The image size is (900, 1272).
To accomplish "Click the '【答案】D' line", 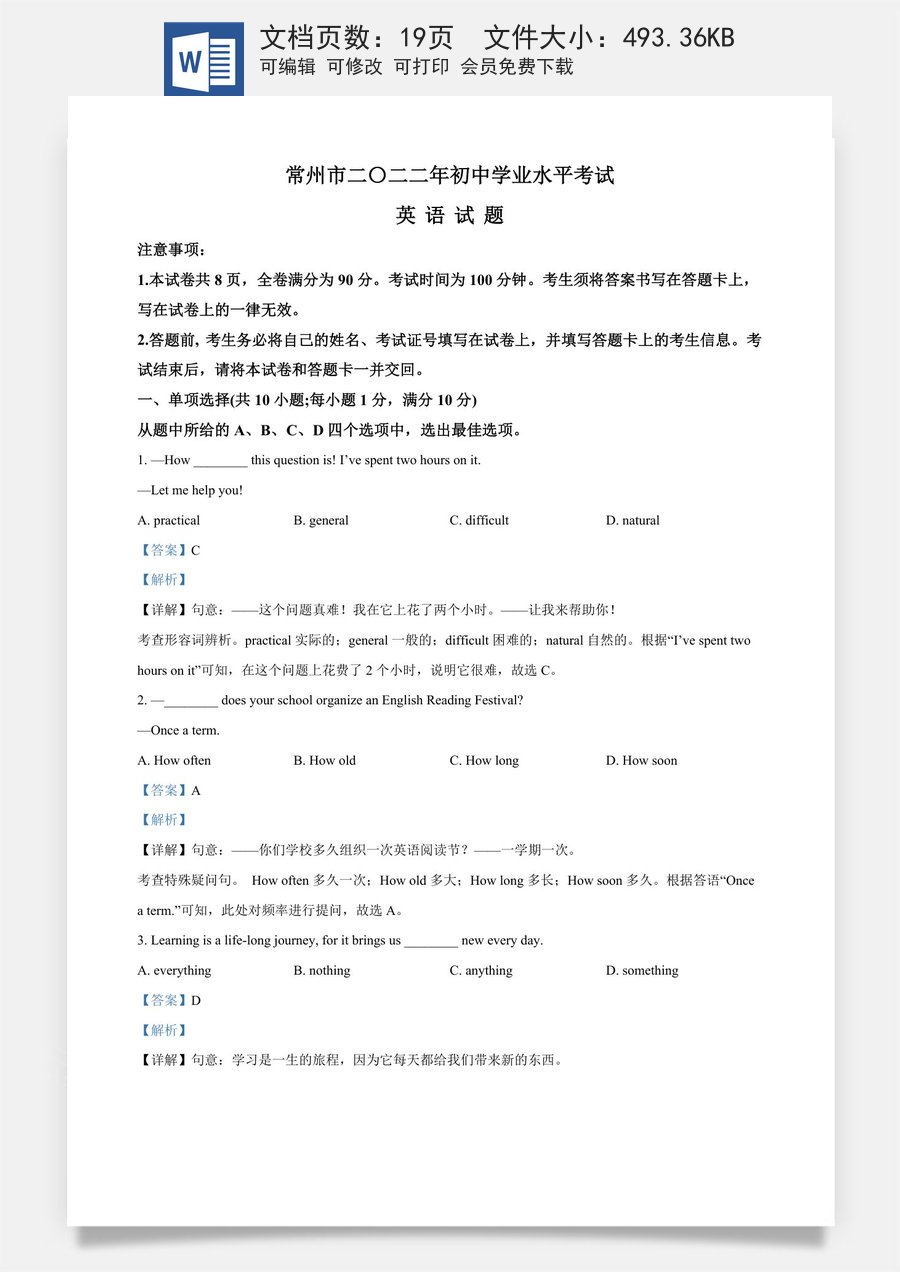I will (169, 1000).
